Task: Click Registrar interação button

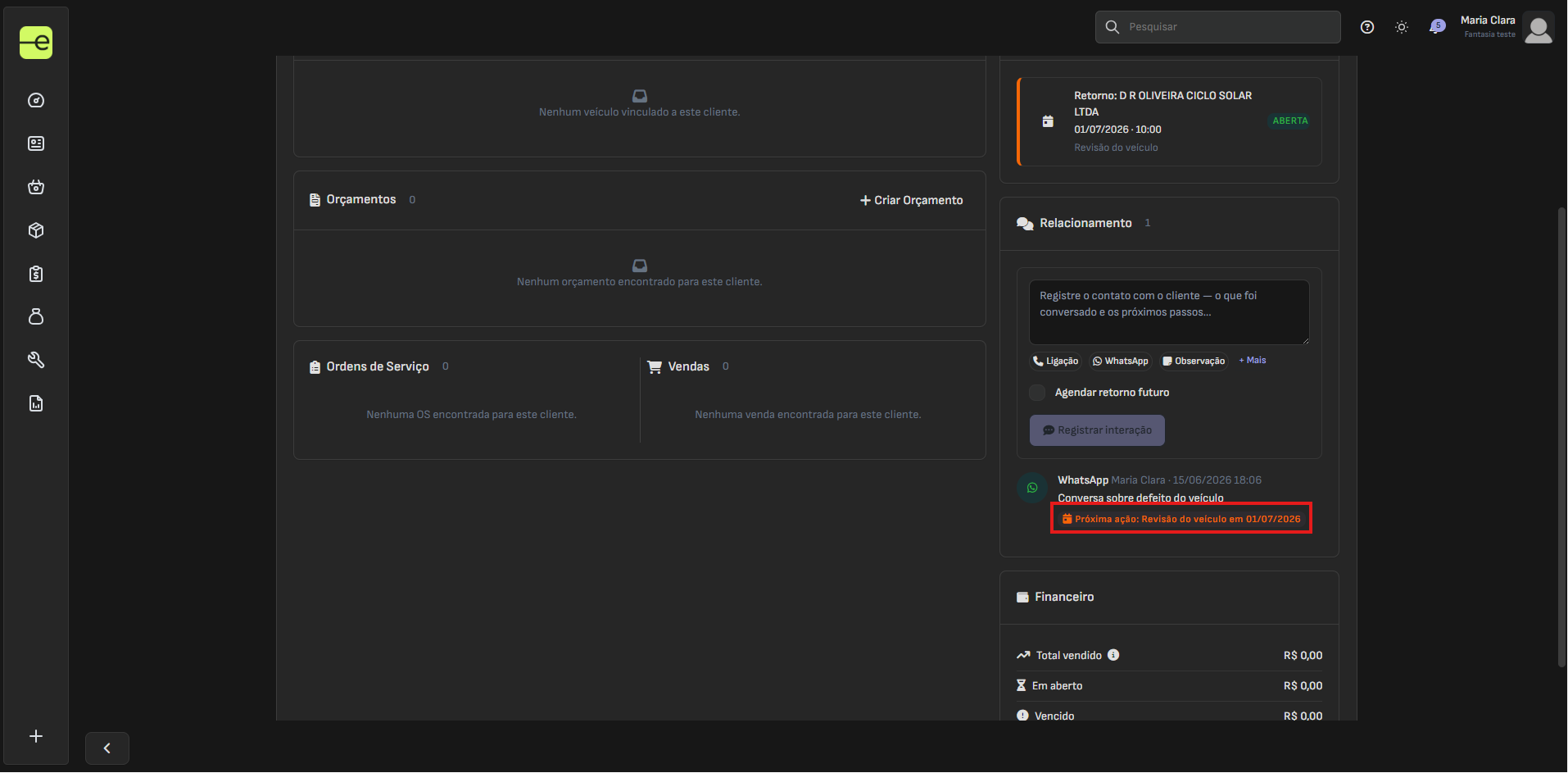Action: click(x=1097, y=430)
